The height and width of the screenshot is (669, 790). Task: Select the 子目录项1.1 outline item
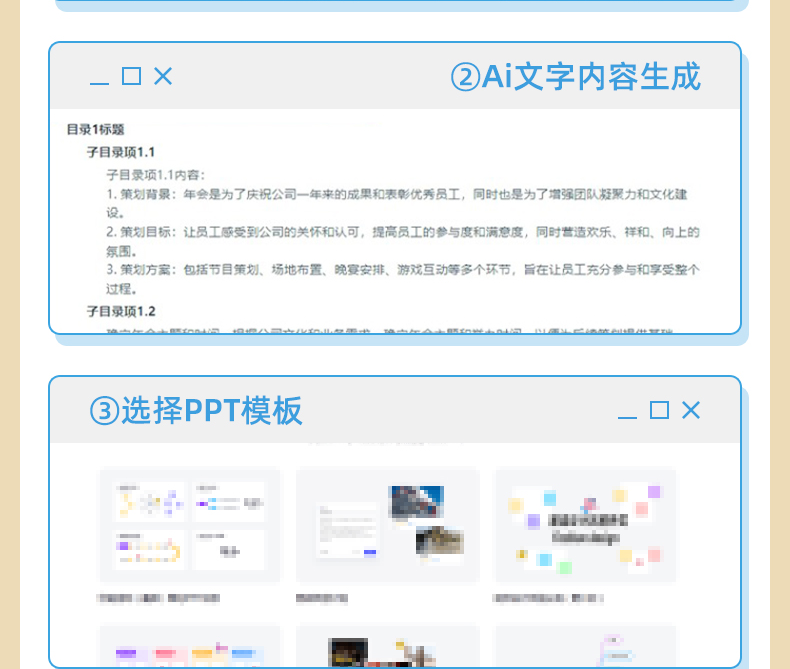click(x=121, y=152)
